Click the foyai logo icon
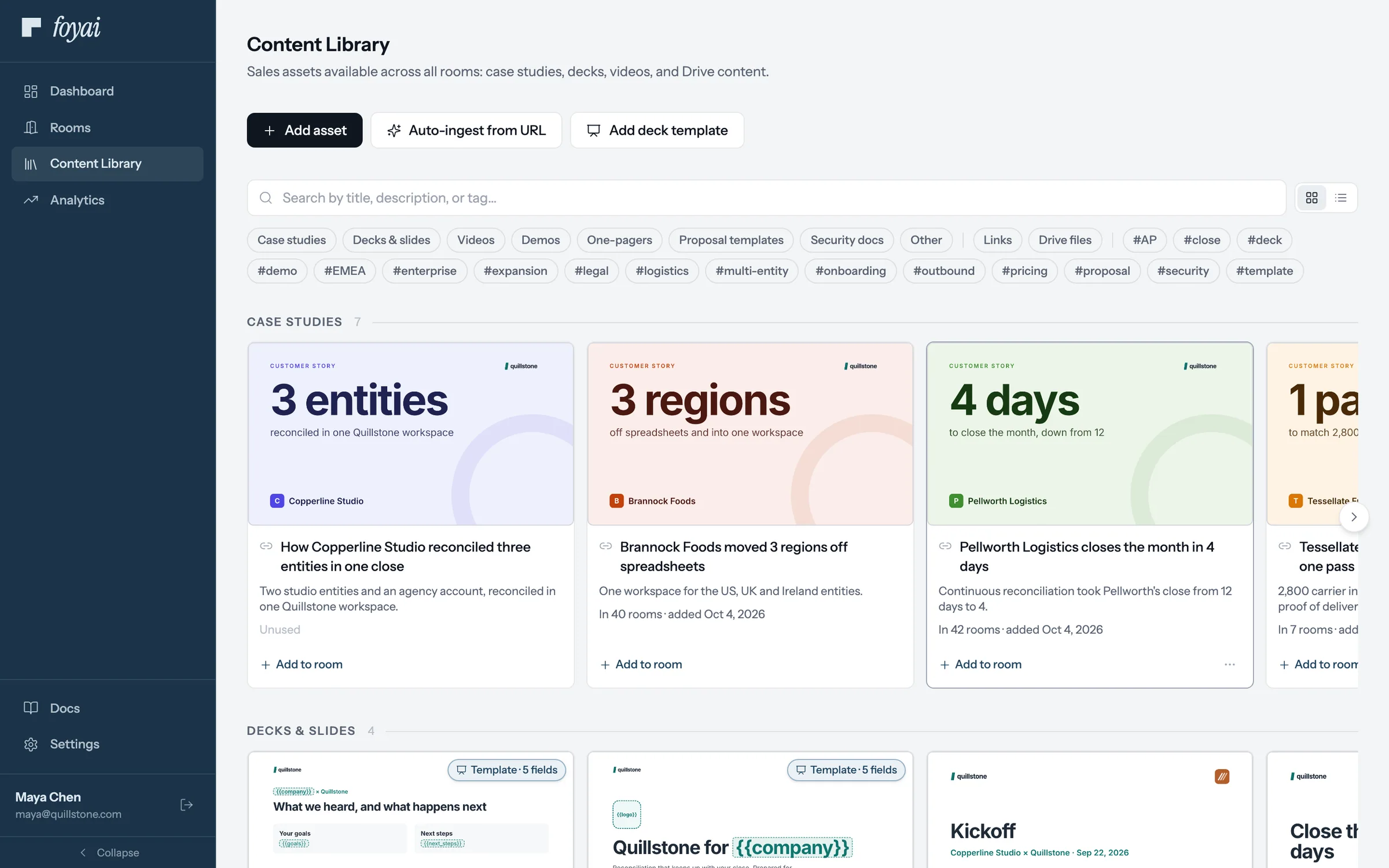1389x868 pixels. tap(31, 27)
